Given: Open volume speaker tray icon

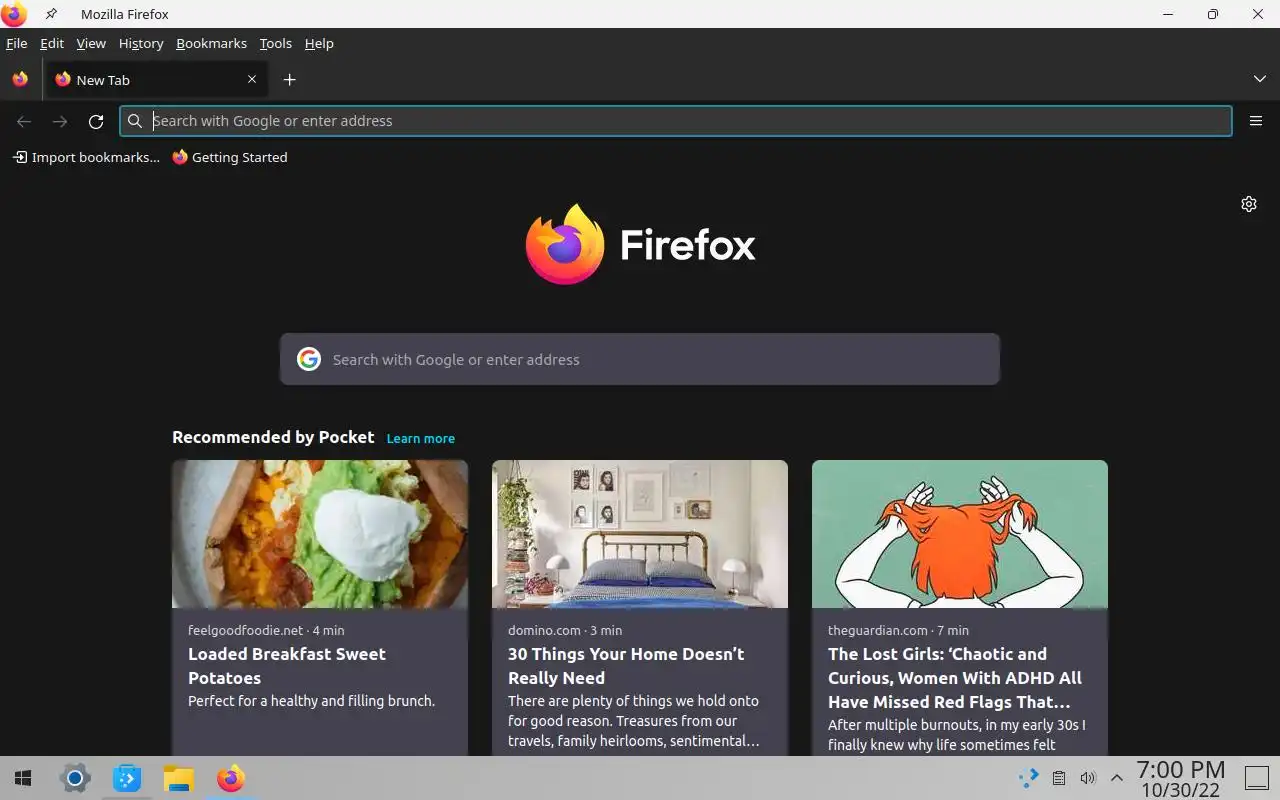Looking at the screenshot, I should [1088, 778].
